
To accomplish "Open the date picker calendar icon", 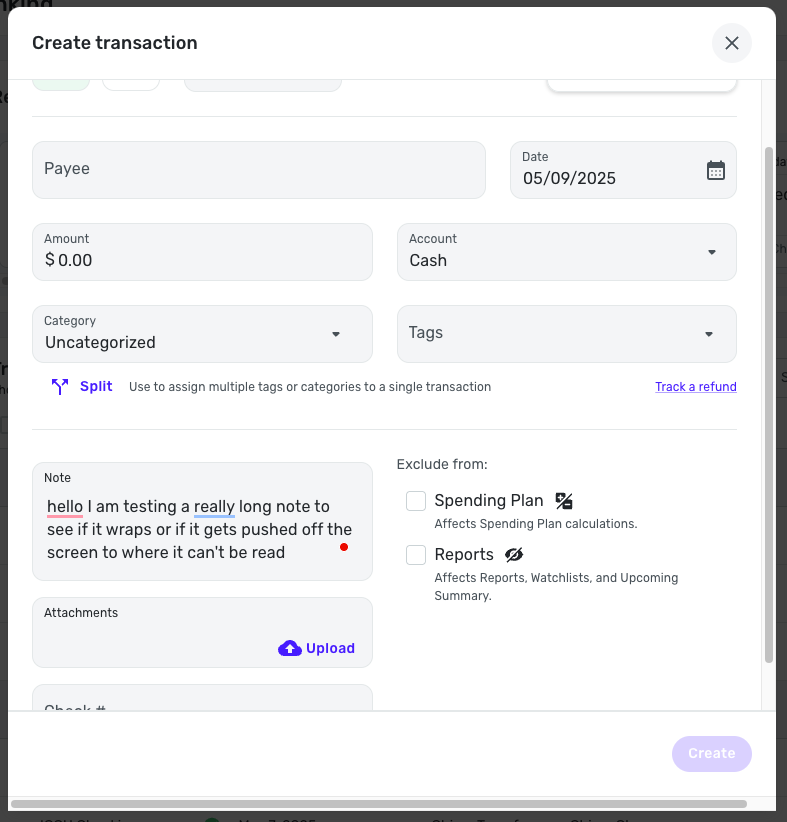I will [x=715, y=170].
